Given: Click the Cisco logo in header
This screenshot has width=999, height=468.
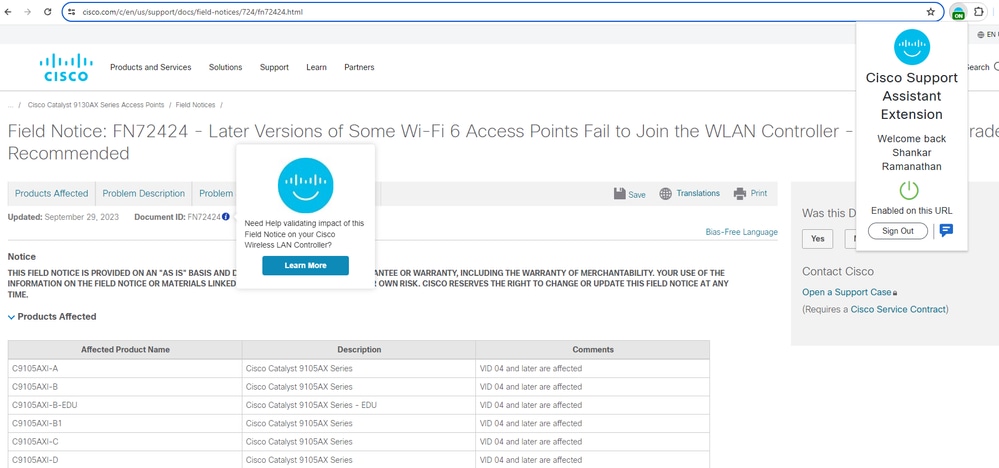Looking at the screenshot, I should tap(66, 67).
